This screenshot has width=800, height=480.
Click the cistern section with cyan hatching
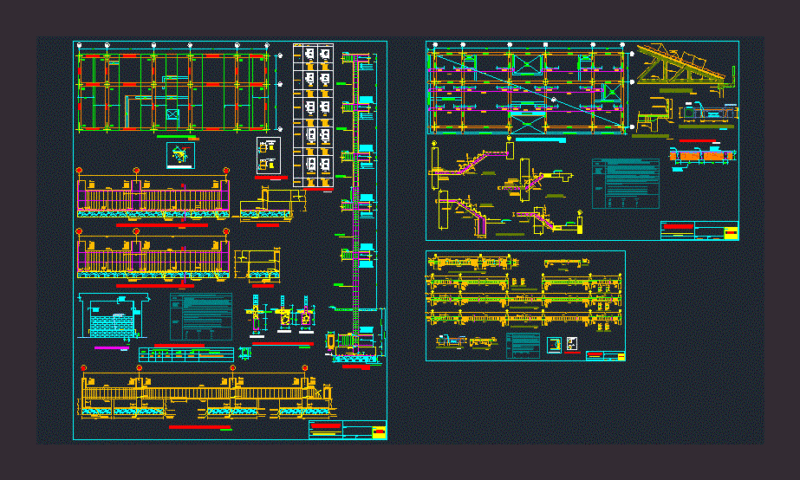114,317
